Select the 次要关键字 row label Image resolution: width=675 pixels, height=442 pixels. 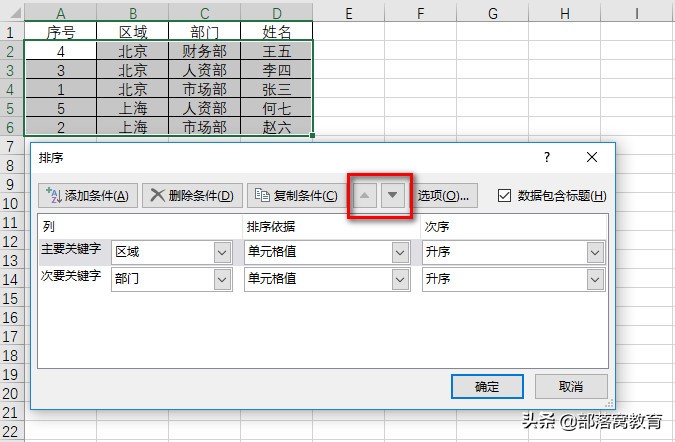pos(71,275)
